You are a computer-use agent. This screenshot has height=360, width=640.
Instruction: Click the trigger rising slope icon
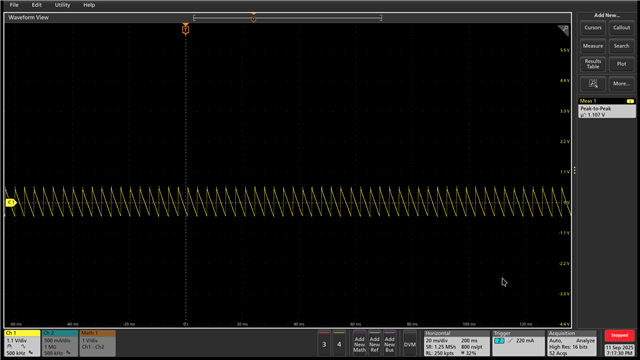tap(510, 341)
